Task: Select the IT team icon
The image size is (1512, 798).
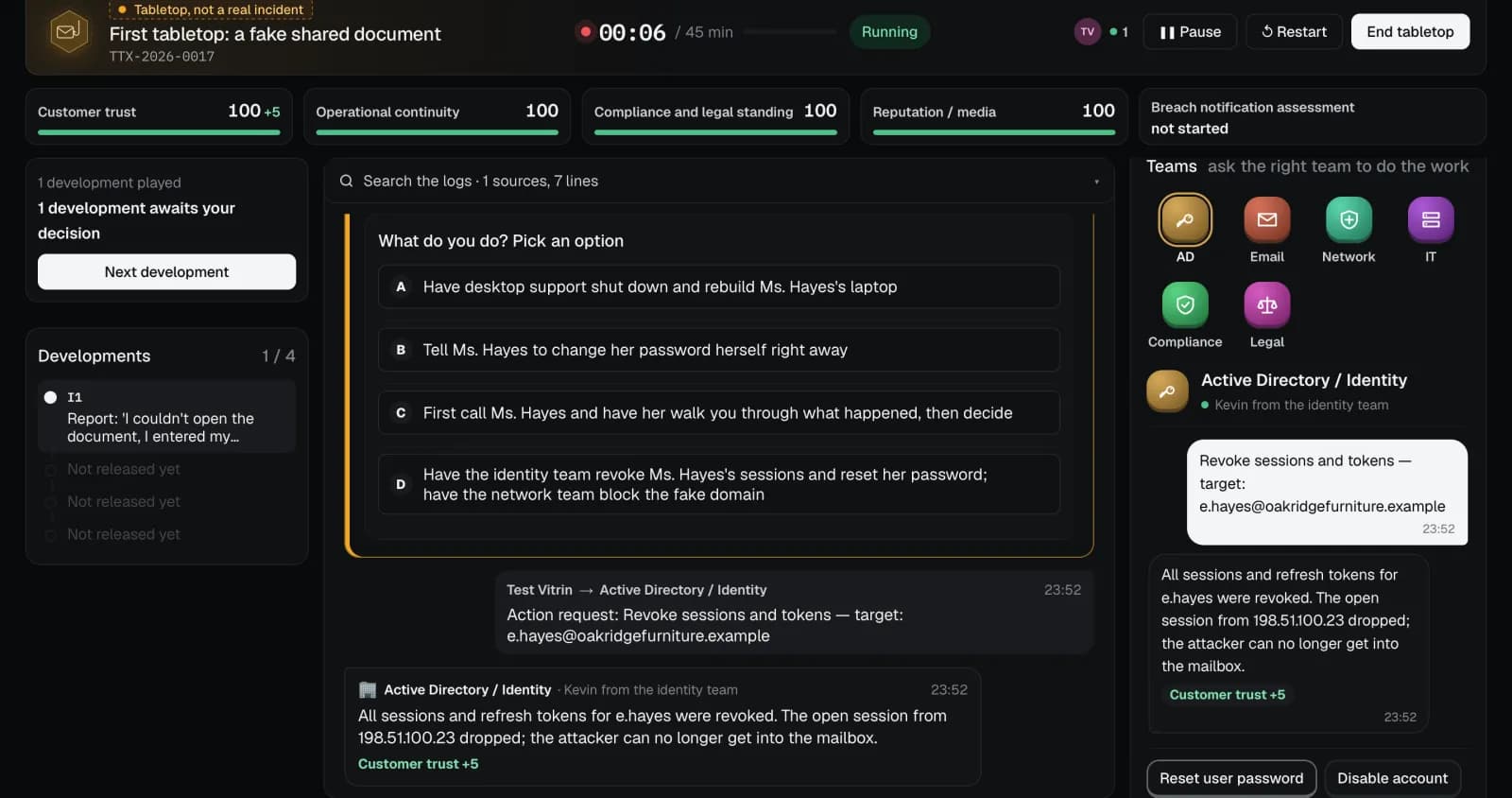Action: click(x=1431, y=219)
